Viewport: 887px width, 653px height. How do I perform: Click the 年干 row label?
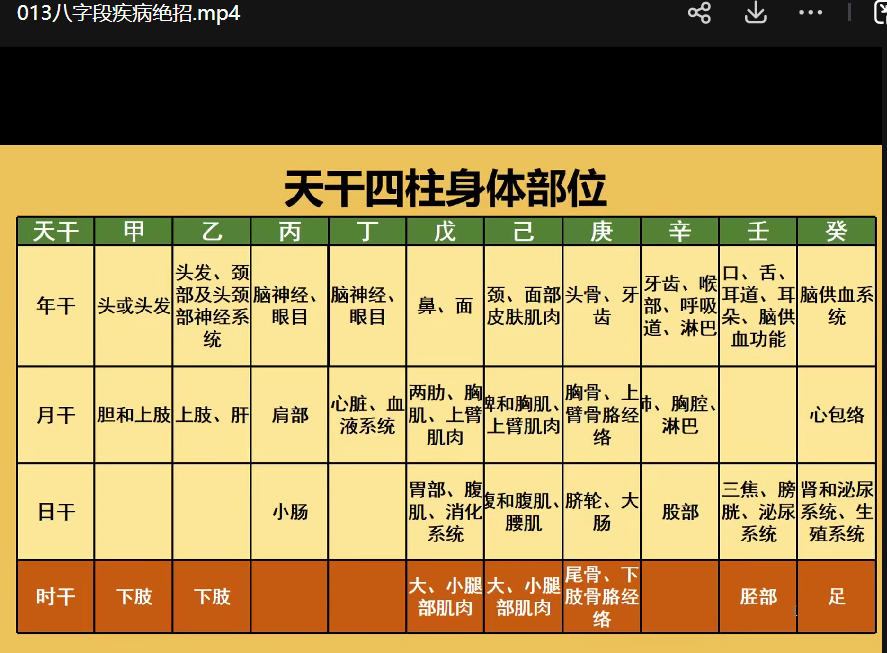(56, 306)
